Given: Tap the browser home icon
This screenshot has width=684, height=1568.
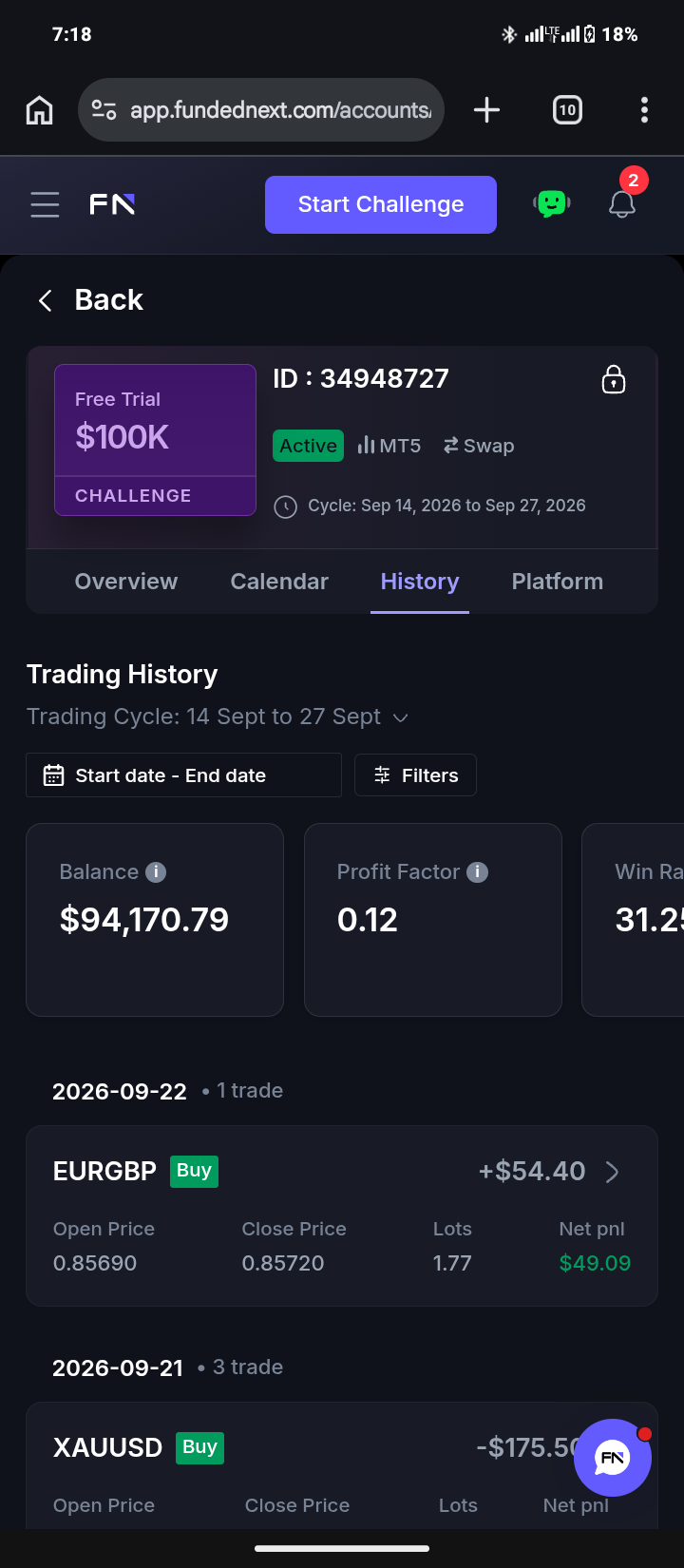Looking at the screenshot, I should 40,110.
